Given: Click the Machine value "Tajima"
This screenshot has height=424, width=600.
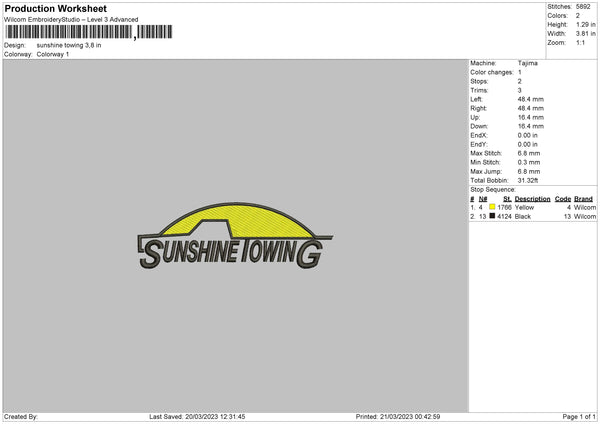Looking at the screenshot, I should tap(528, 63).
